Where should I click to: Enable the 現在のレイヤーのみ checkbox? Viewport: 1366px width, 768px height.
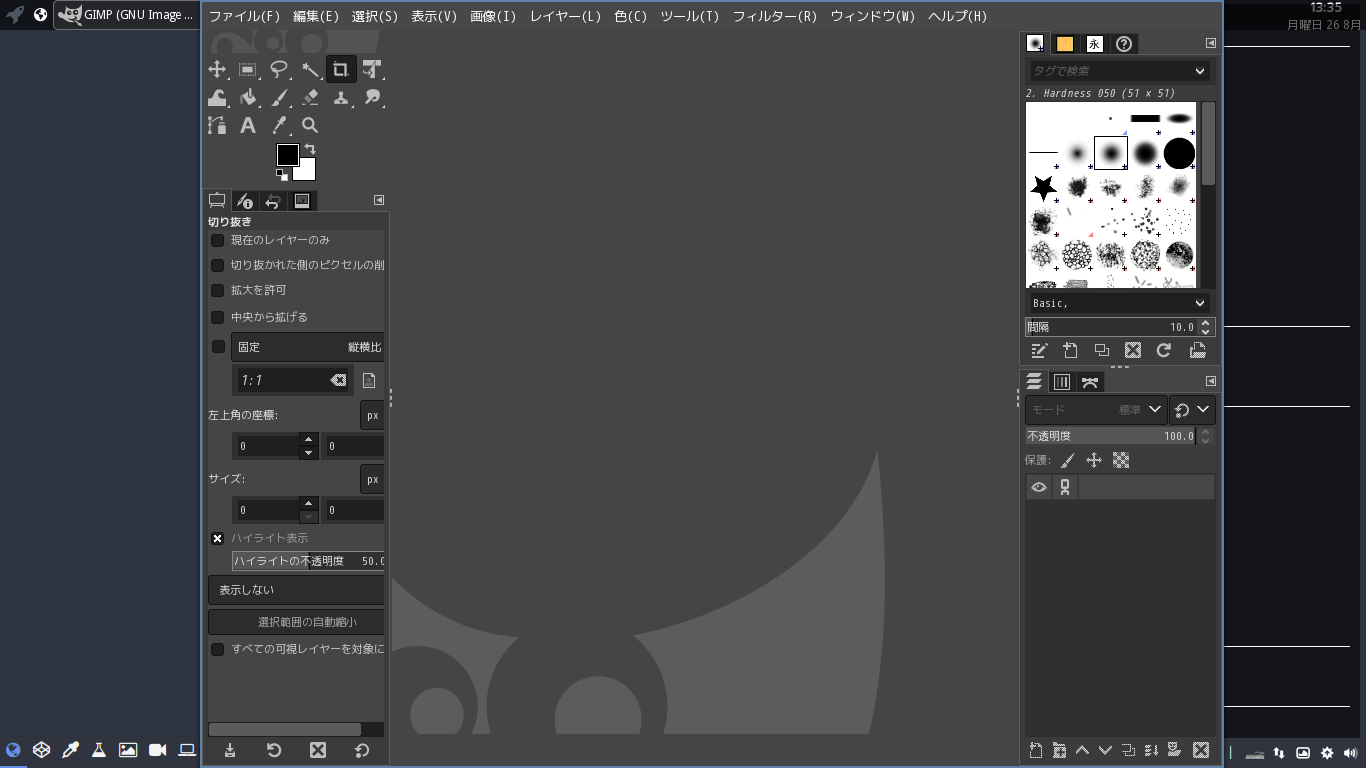pyautogui.click(x=217, y=240)
